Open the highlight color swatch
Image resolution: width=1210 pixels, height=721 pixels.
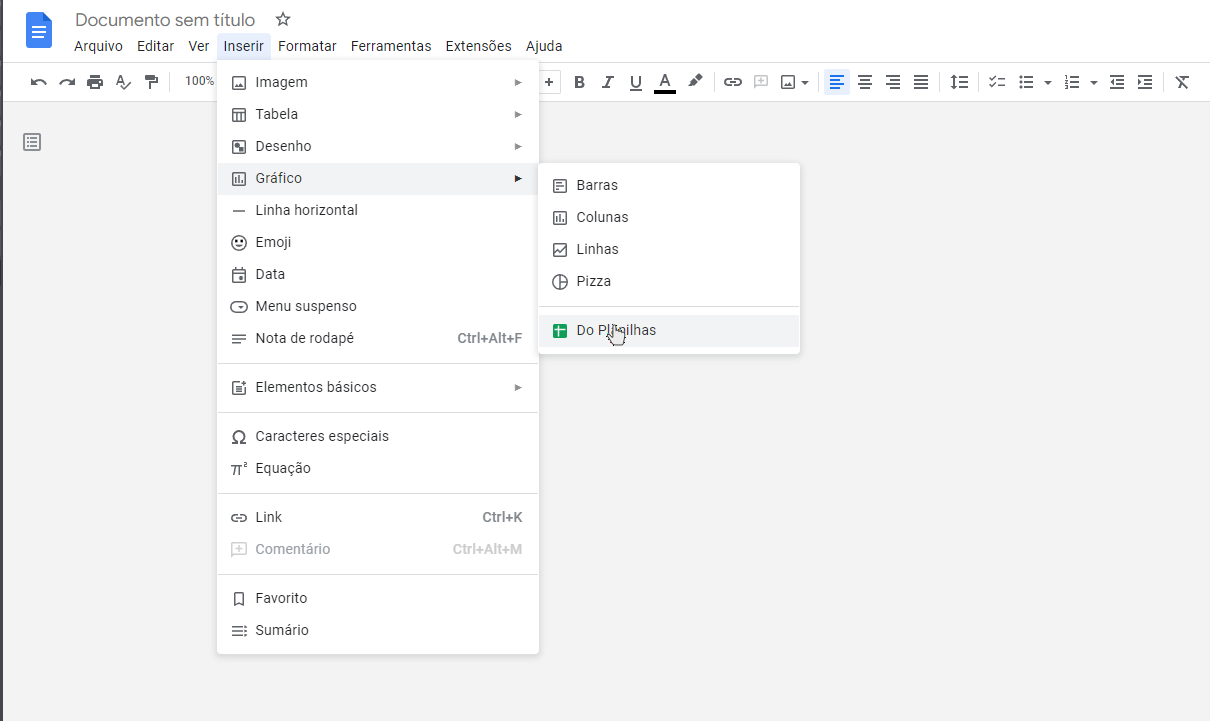point(695,82)
